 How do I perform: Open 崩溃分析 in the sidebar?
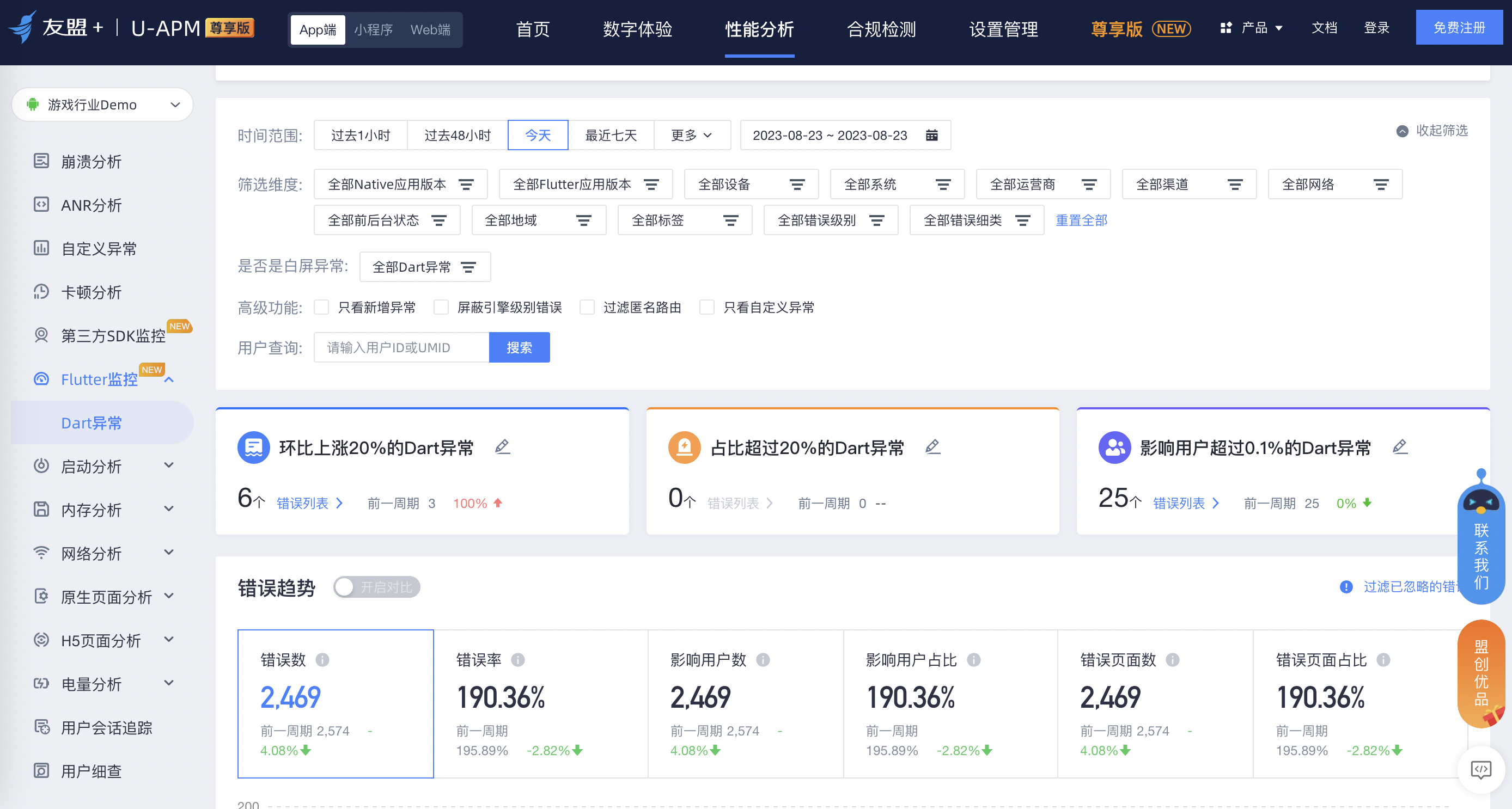click(x=91, y=161)
